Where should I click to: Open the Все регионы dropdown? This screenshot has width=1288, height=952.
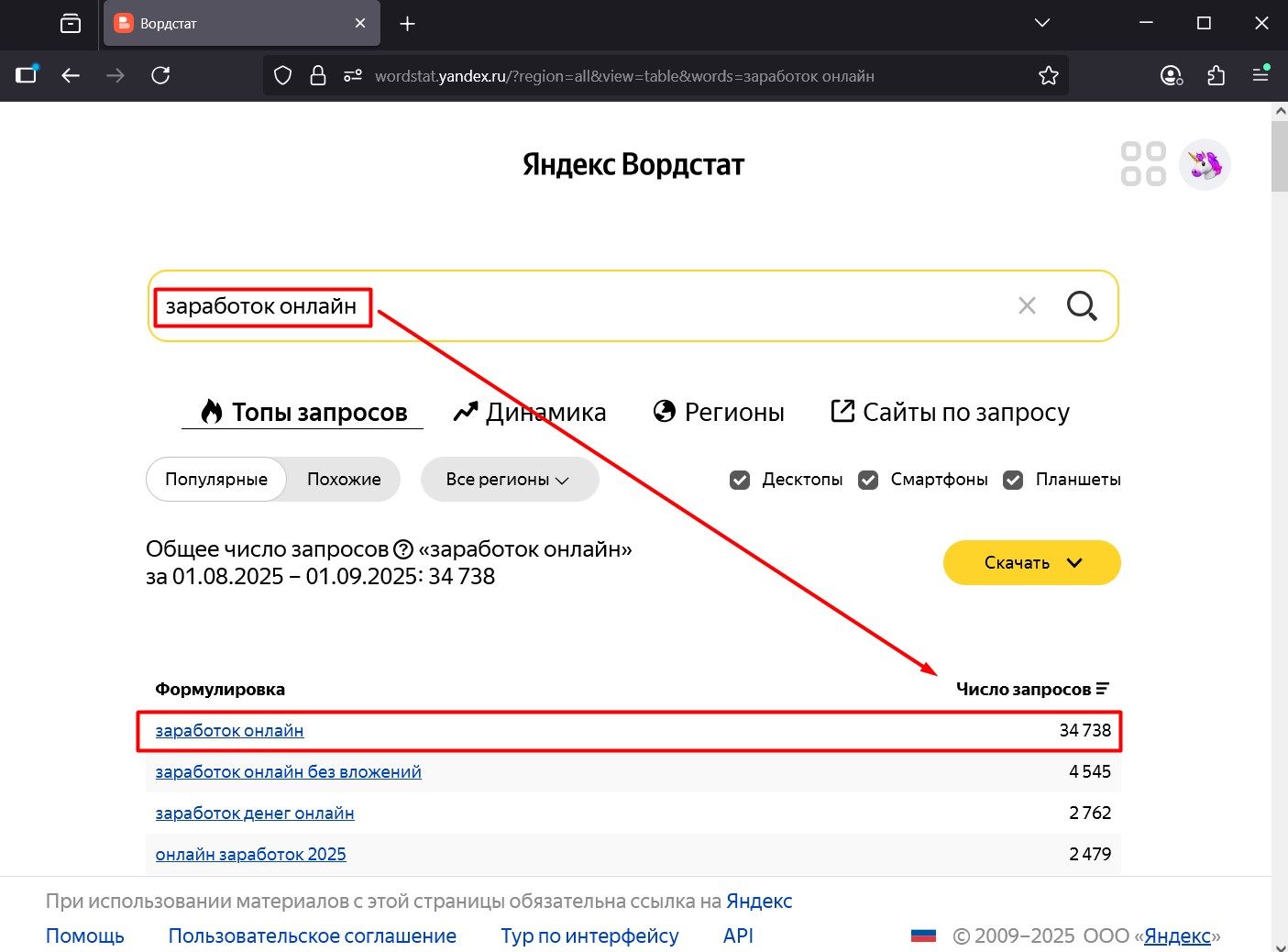[510, 479]
